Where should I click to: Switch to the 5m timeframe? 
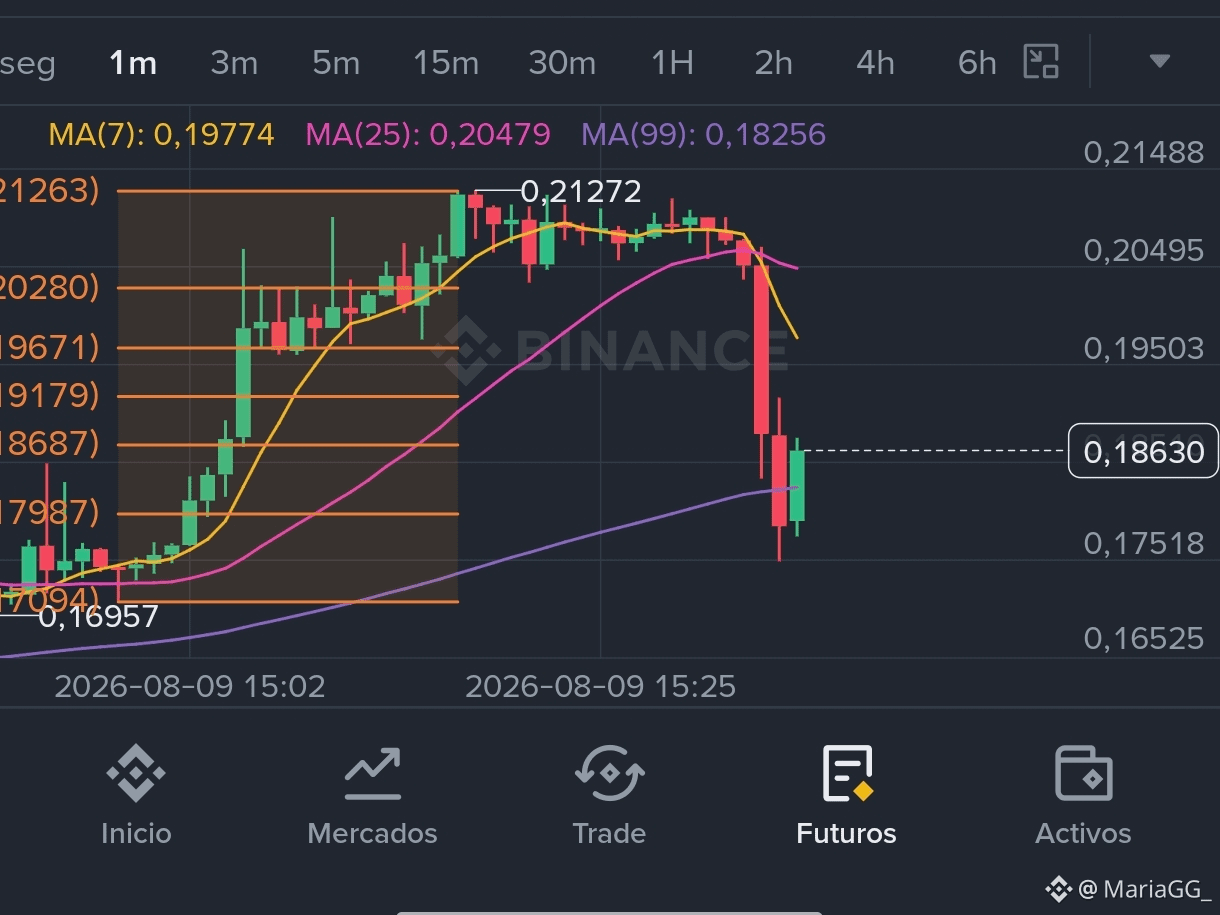pyautogui.click(x=336, y=63)
